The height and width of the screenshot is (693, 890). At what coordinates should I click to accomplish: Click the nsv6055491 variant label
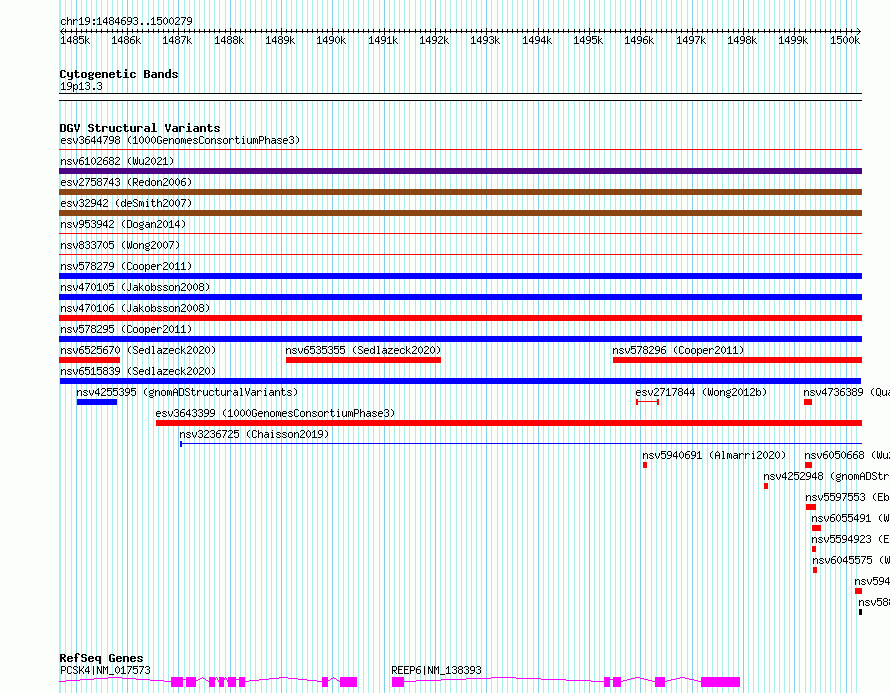click(x=850, y=518)
